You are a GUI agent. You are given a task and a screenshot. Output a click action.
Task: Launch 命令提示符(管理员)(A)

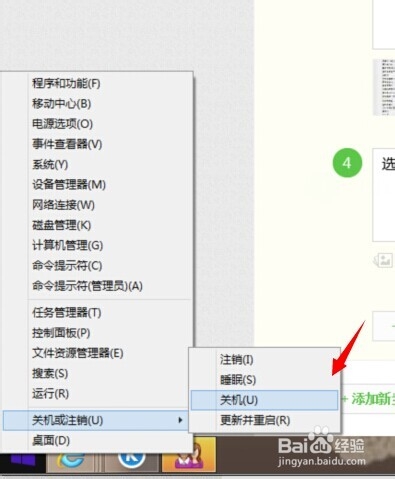(x=97, y=286)
